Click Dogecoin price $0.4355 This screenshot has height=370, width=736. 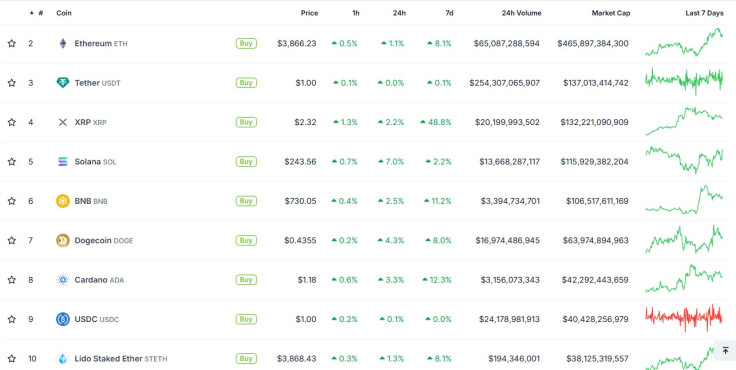click(300, 240)
